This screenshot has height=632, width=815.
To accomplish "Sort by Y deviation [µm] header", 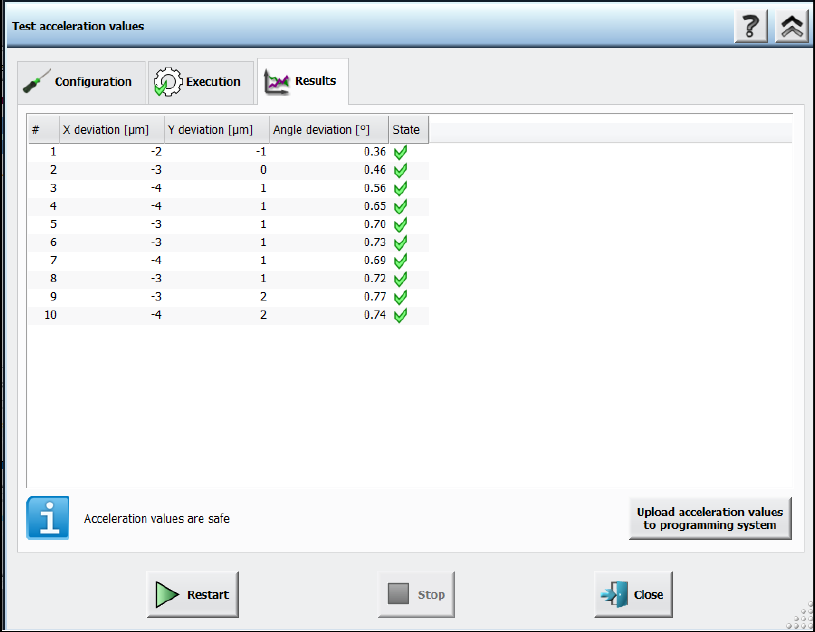I will pos(217,129).
